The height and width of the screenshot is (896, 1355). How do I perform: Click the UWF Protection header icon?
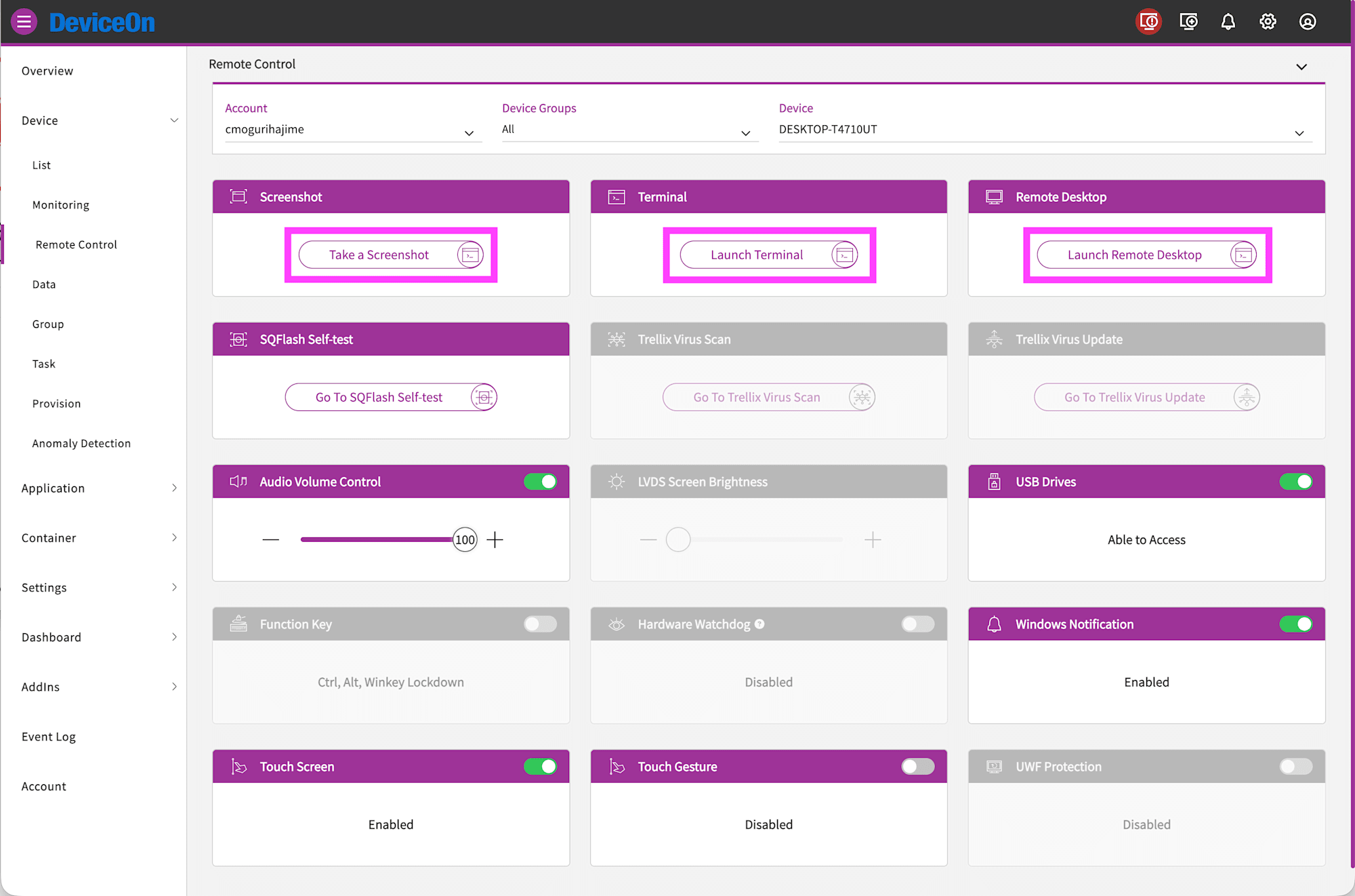tap(994, 767)
